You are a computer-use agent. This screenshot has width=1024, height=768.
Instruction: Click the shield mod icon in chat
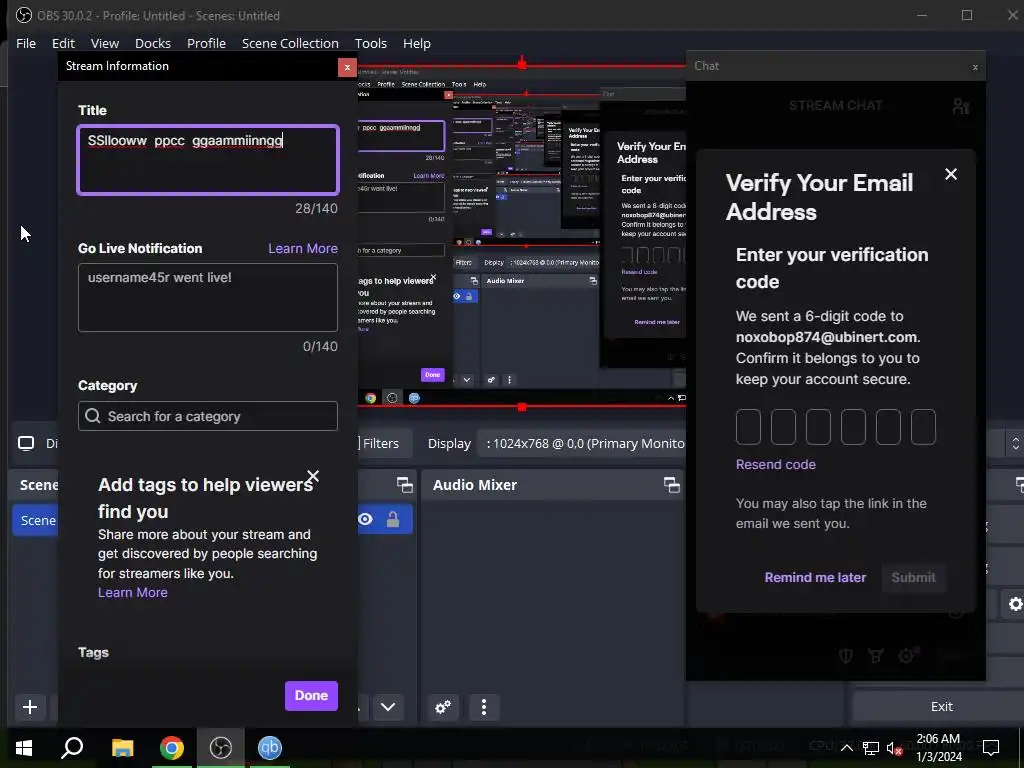(846, 656)
